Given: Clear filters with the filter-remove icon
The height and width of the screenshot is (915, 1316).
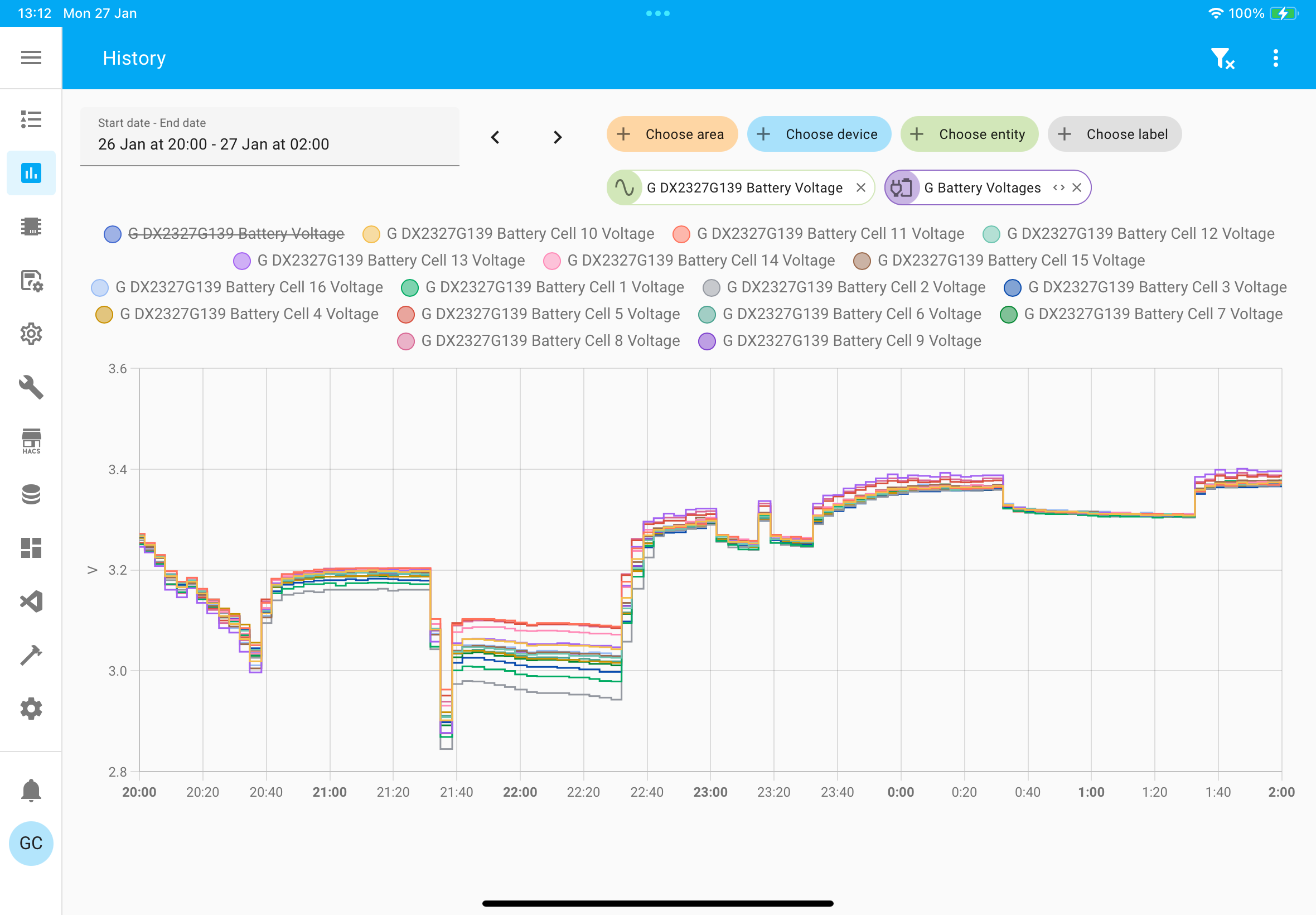Looking at the screenshot, I should (x=1223, y=58).
